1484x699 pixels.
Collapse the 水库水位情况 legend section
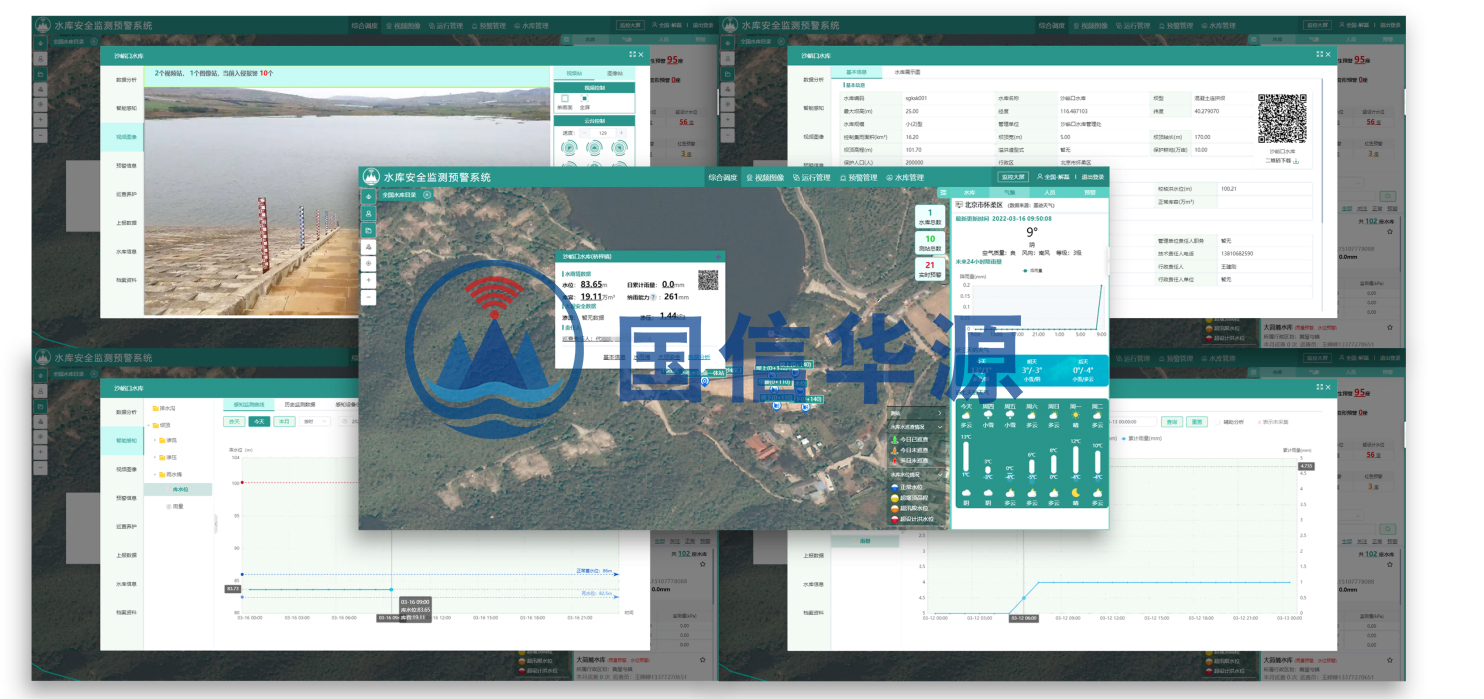(x=939, y=474)
